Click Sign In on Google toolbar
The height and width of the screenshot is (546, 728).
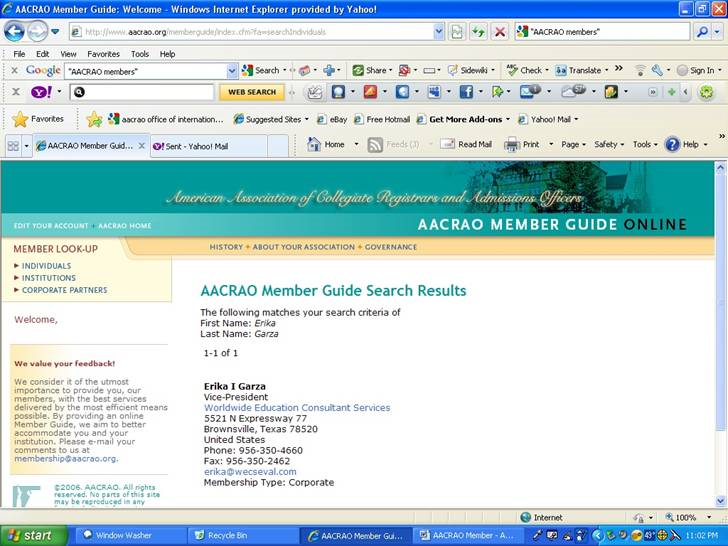pos(696,71)
